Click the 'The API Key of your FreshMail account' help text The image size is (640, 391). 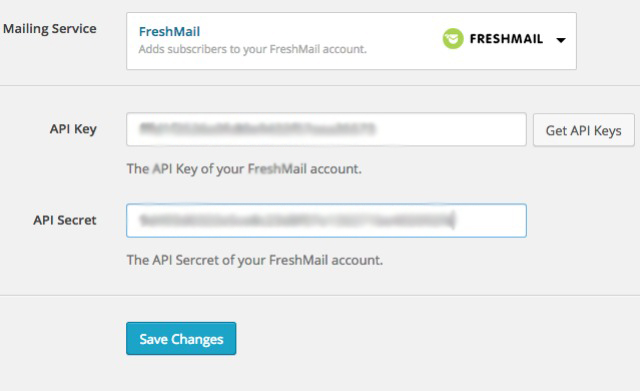[244, 169]
